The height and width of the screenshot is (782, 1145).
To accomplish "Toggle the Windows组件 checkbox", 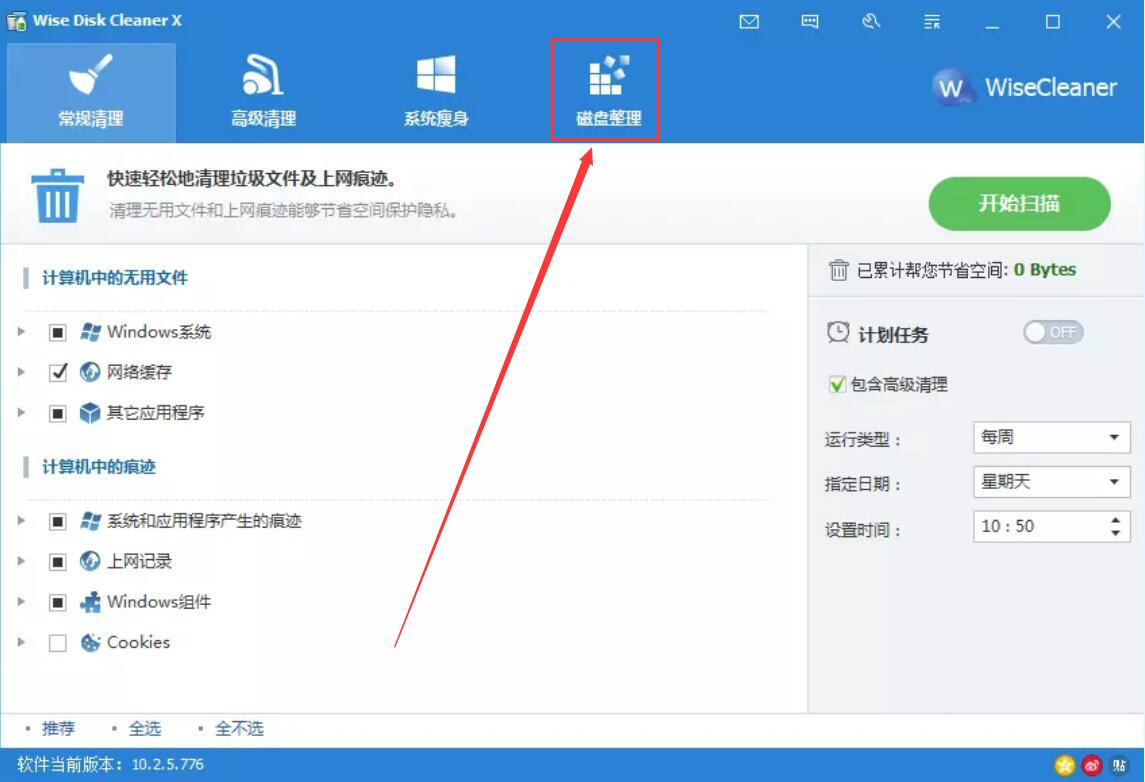I will tap(58, 602).
